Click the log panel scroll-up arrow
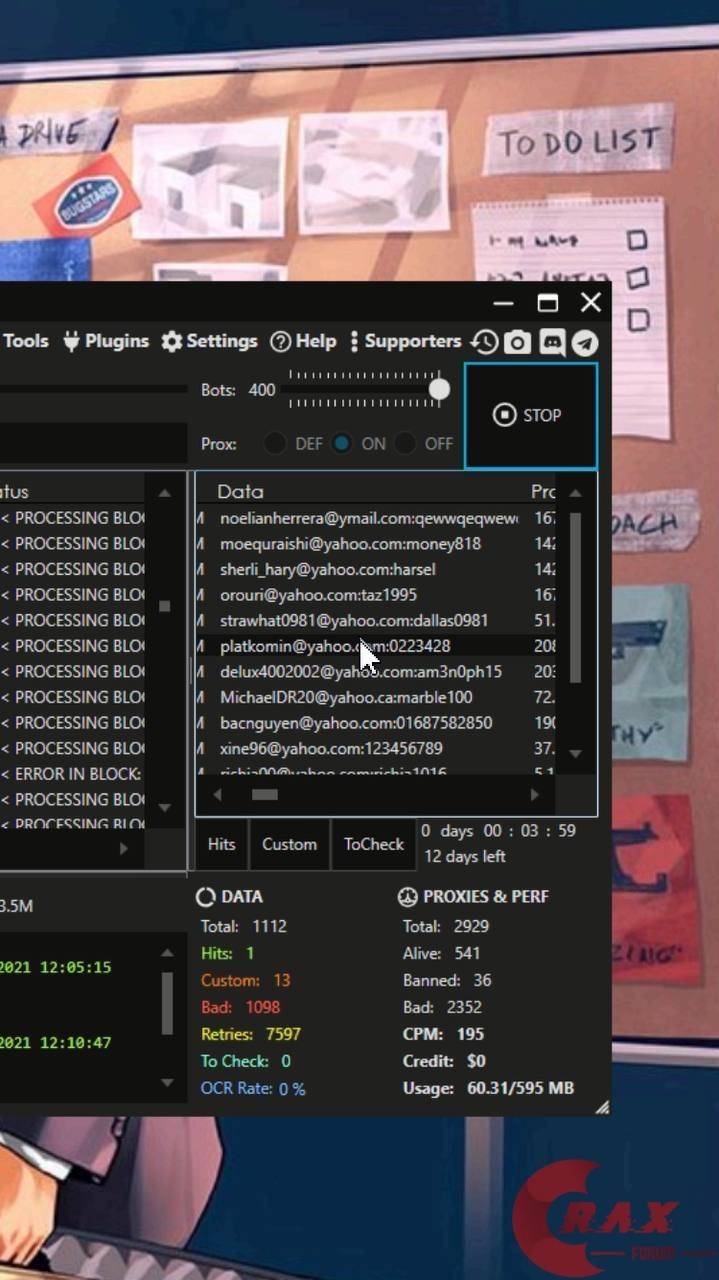This screenshot has height=1280, width=719. (x=167, y=954)
